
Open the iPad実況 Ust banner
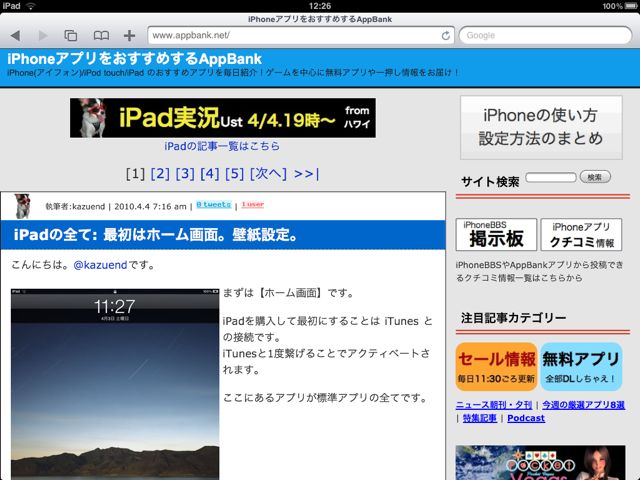[x=223, y=118]
